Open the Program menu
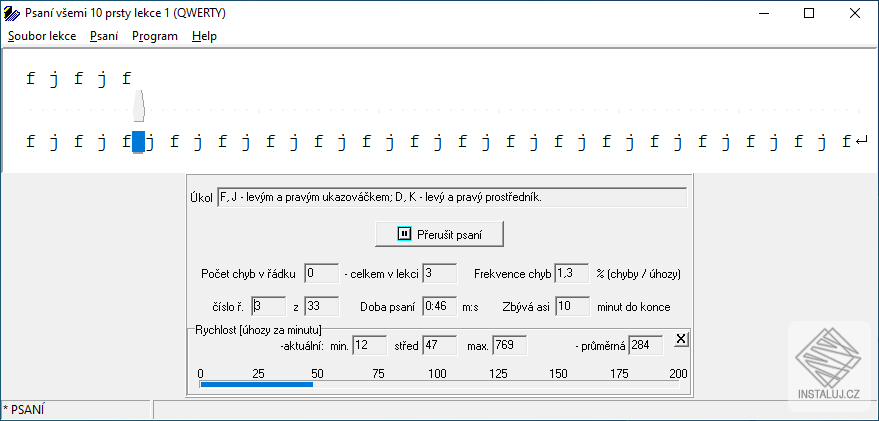Screen dimensions: 879x421 [155, 36]
